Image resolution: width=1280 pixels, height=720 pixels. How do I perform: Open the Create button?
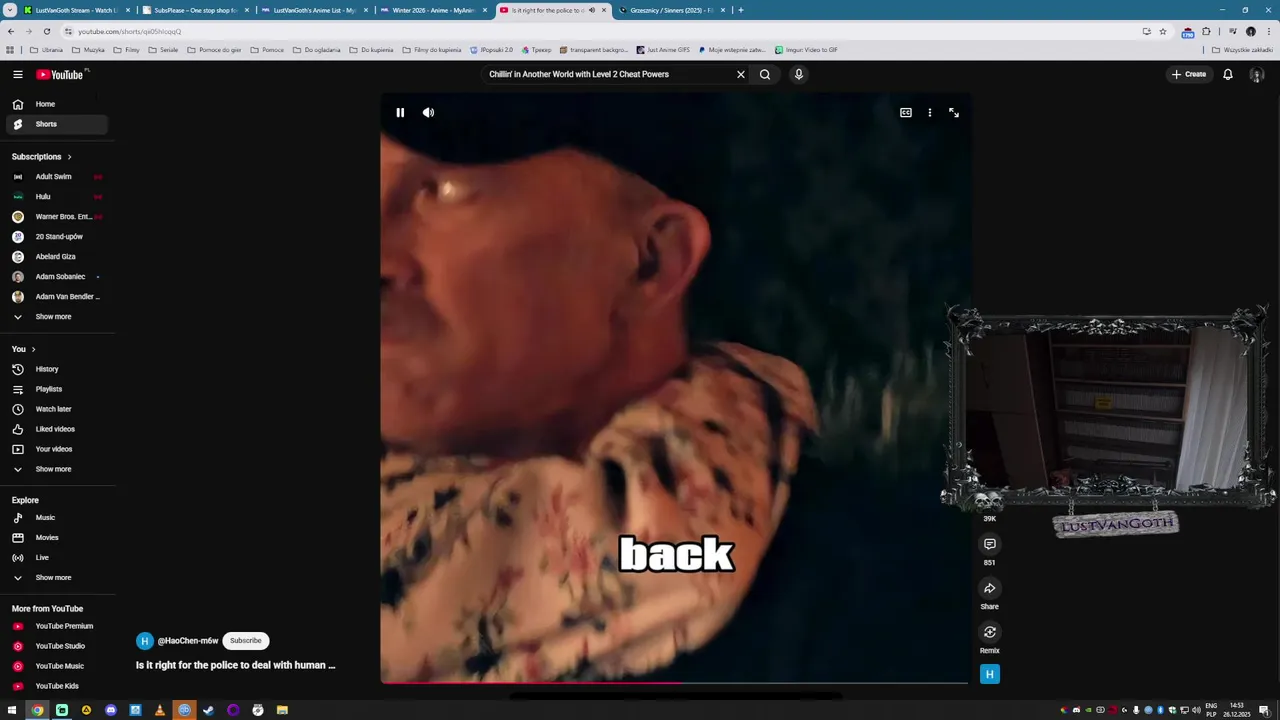pos(1189,74)
